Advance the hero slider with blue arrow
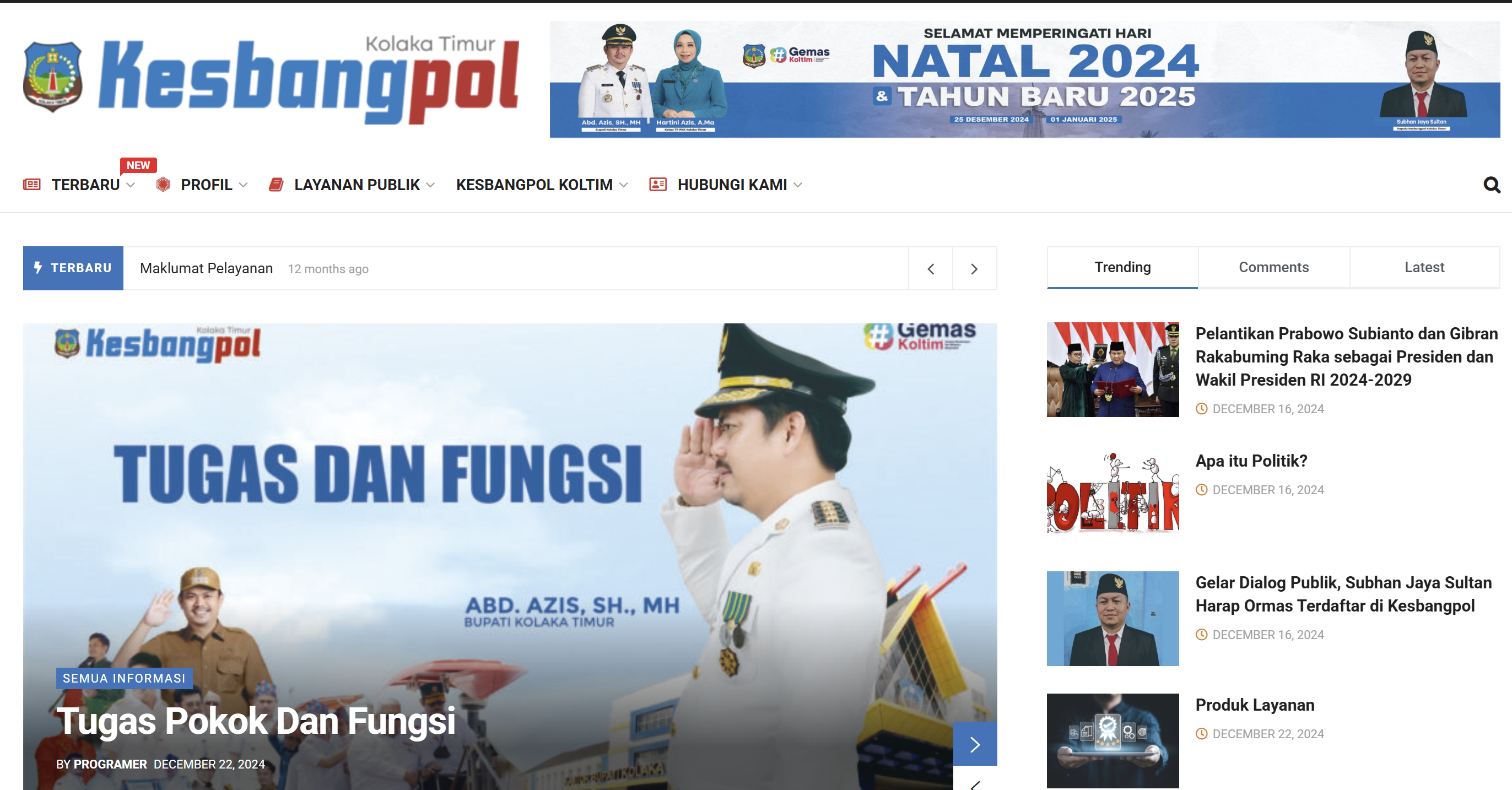Screen dimensions: 1512x790 coord(974,744)
